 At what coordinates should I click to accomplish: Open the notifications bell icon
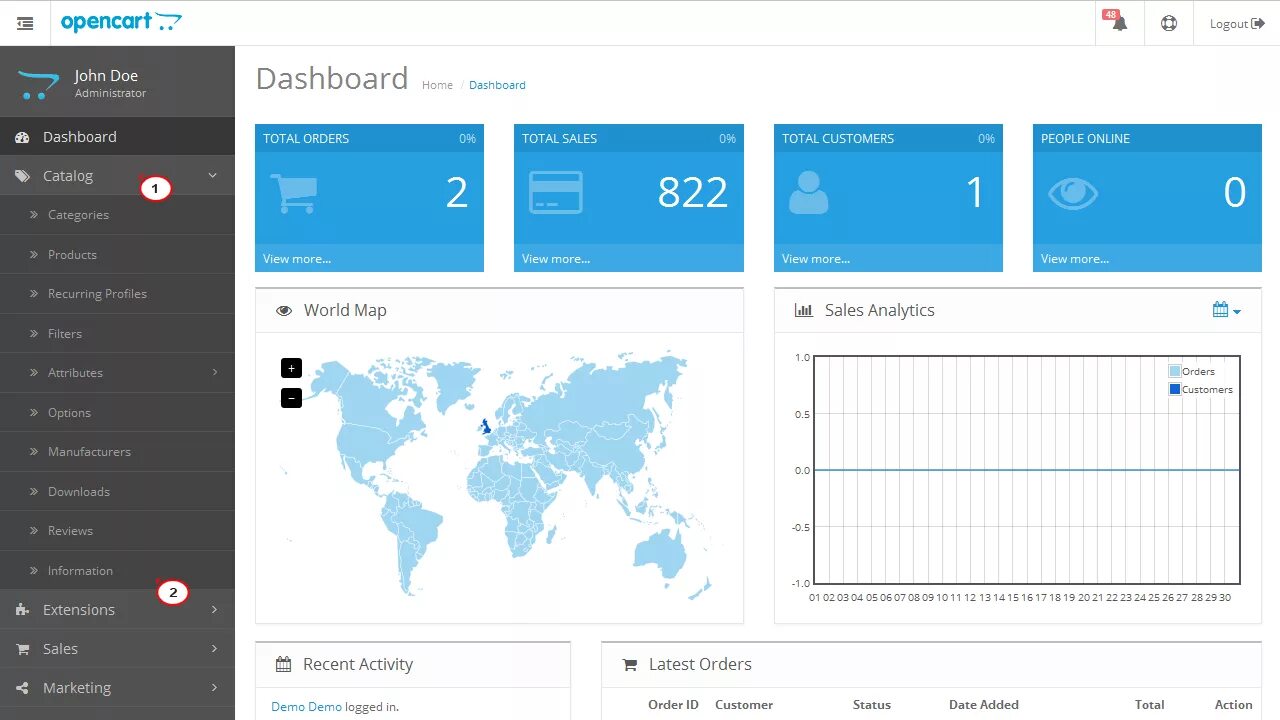pyautogui.click(x=1119, y=23)
